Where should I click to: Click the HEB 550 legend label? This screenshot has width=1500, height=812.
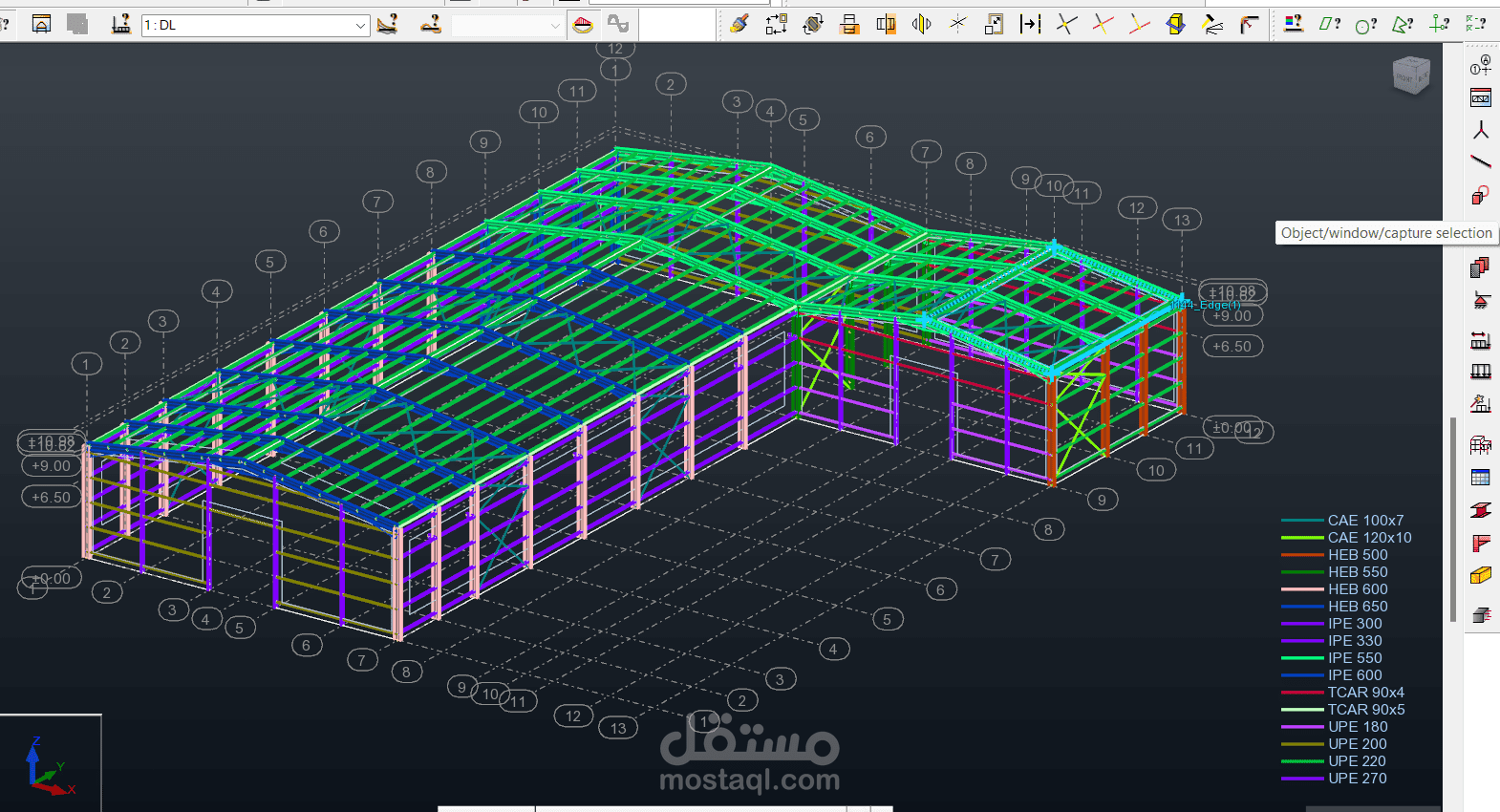point(1358,572)
